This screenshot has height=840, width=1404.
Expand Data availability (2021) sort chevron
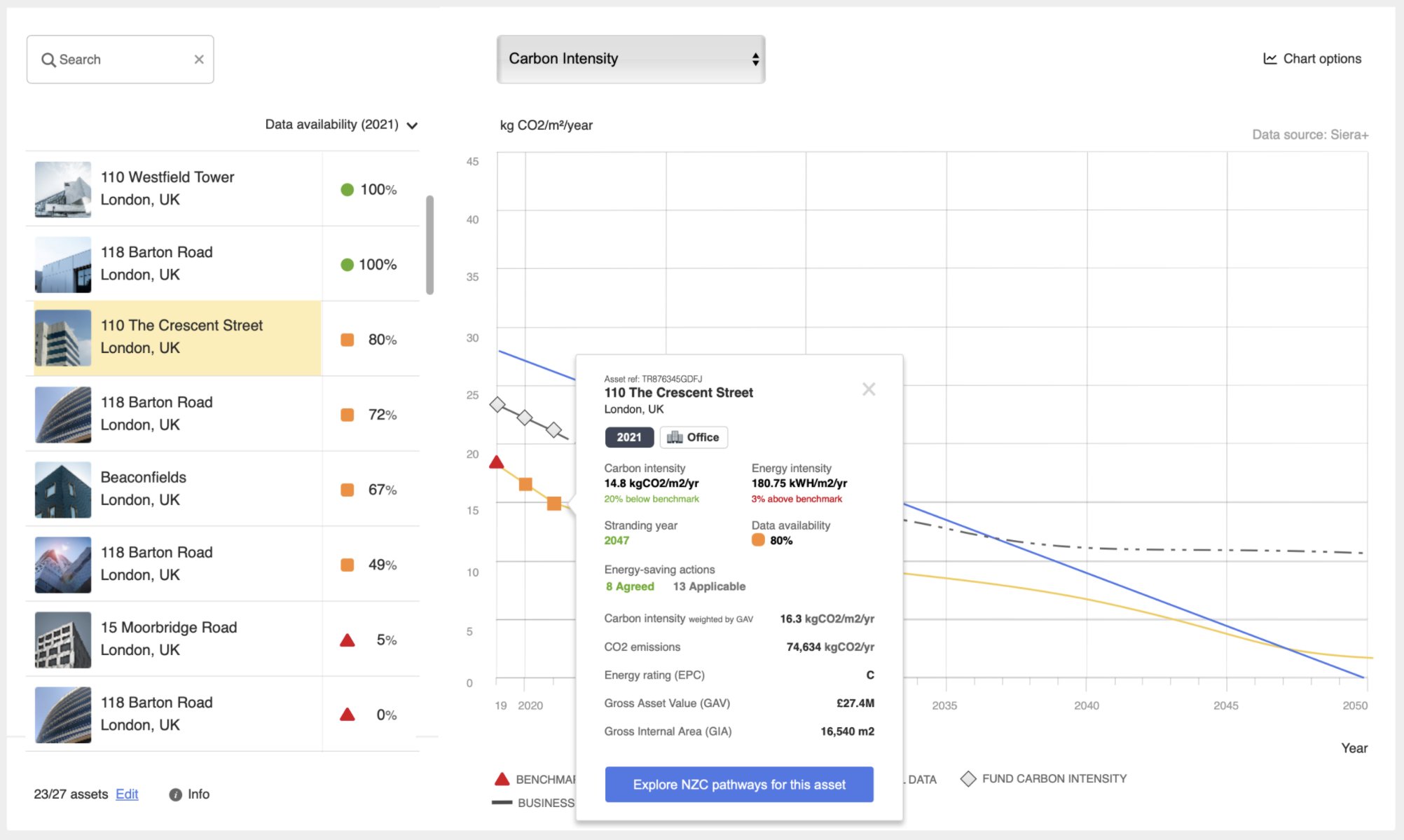413,125
